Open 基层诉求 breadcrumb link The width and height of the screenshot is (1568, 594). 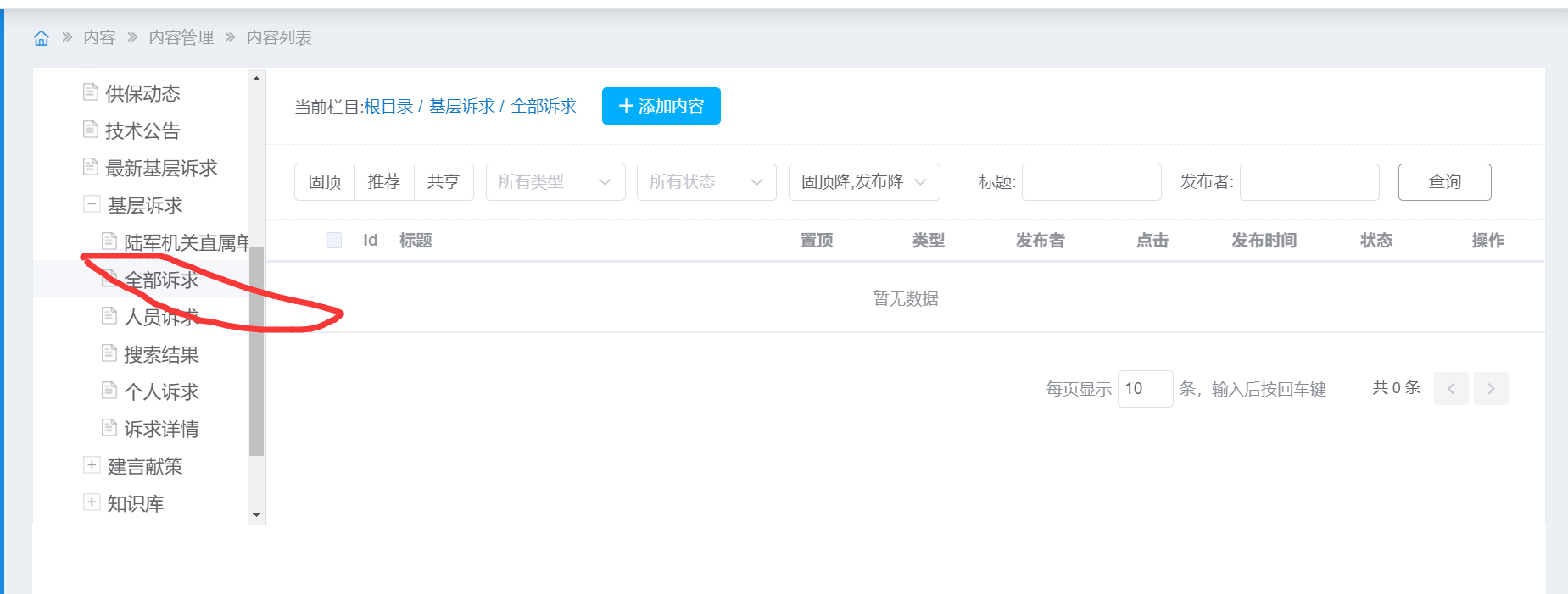[x=461, y=107]
